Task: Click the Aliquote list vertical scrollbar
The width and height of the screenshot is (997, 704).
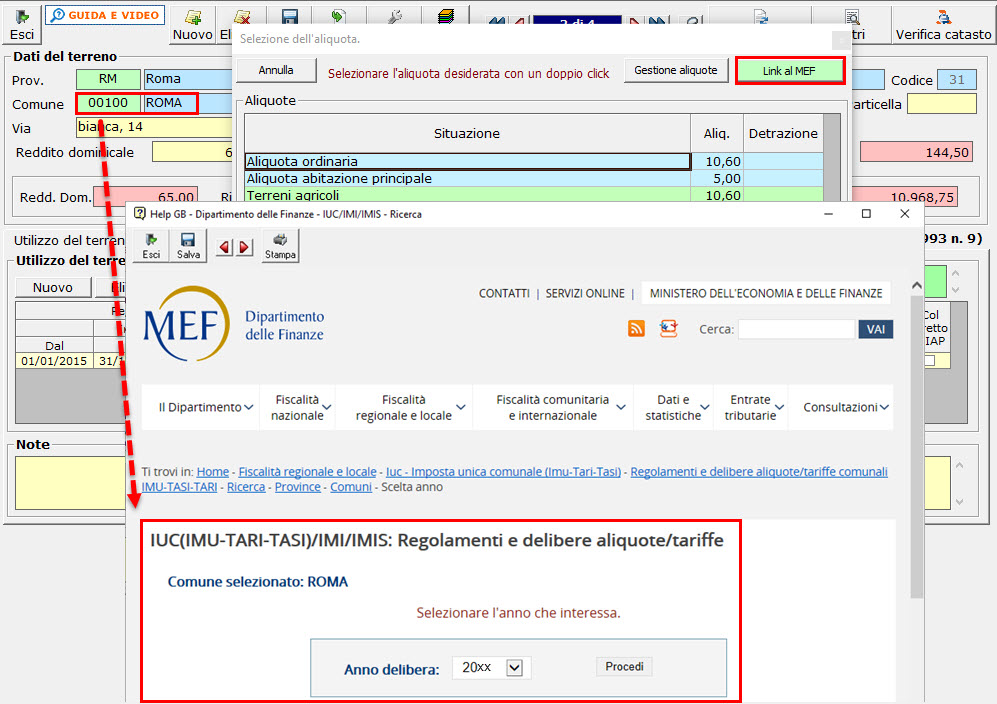Action: [x=832, y=158]
